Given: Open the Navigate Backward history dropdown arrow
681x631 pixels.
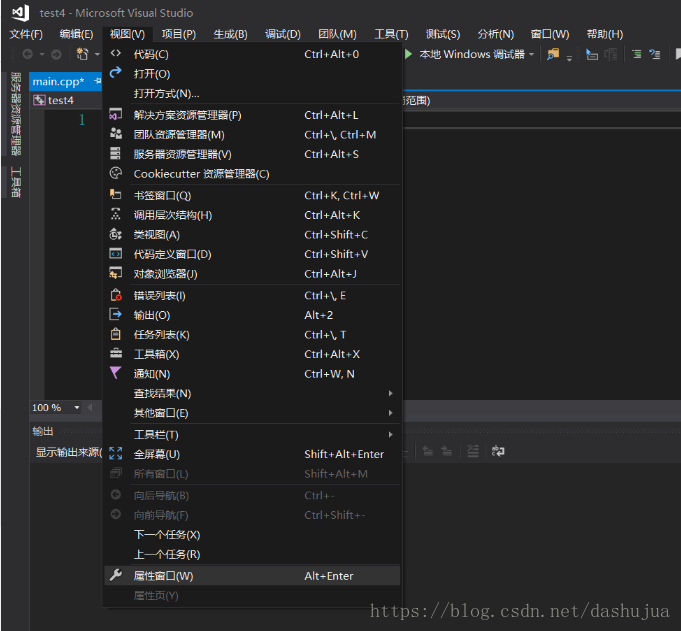Looking at the screenshot, I should (42, 54).
